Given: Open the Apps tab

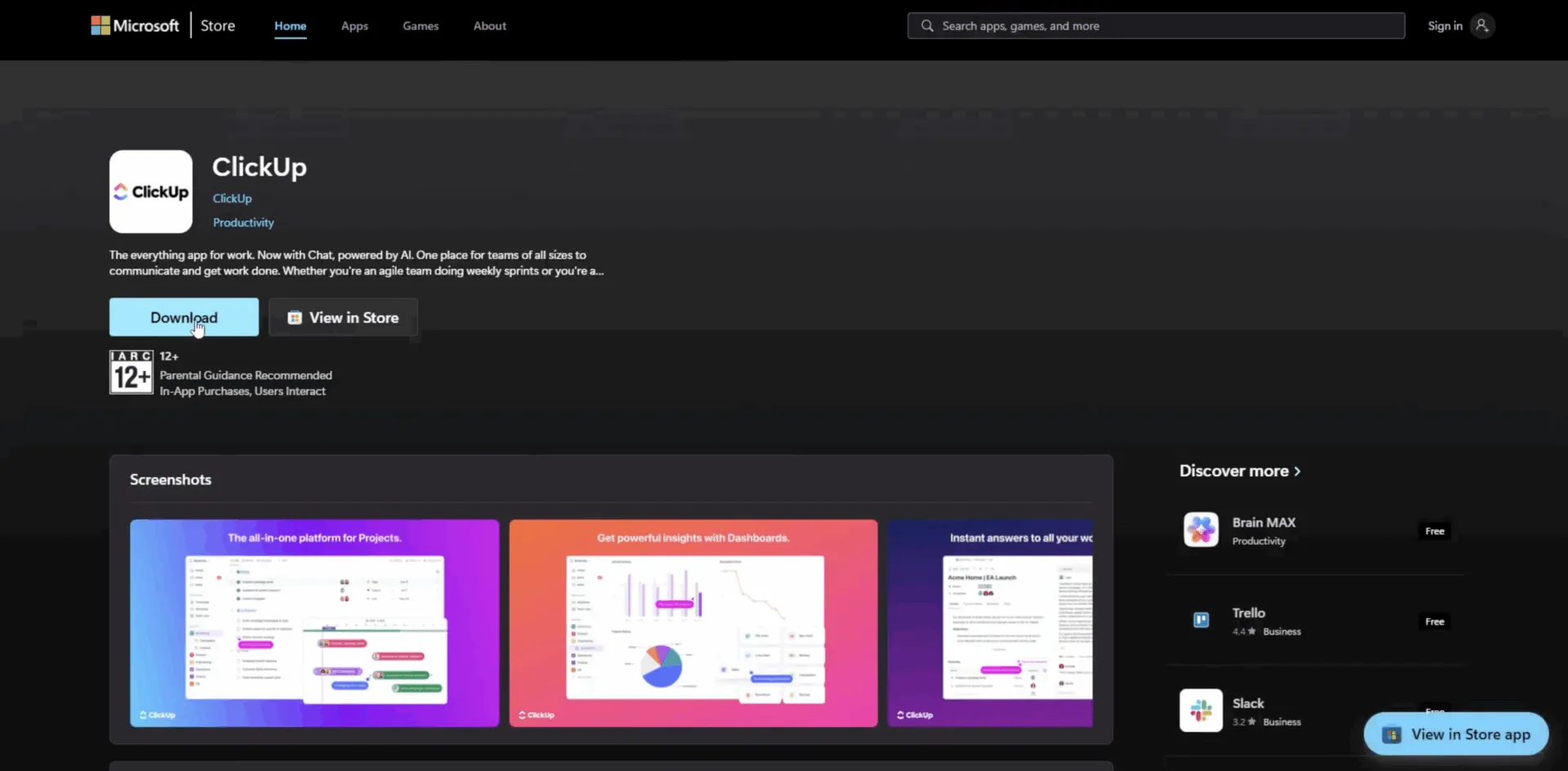Looking at the screenshot, I should 354,26.
